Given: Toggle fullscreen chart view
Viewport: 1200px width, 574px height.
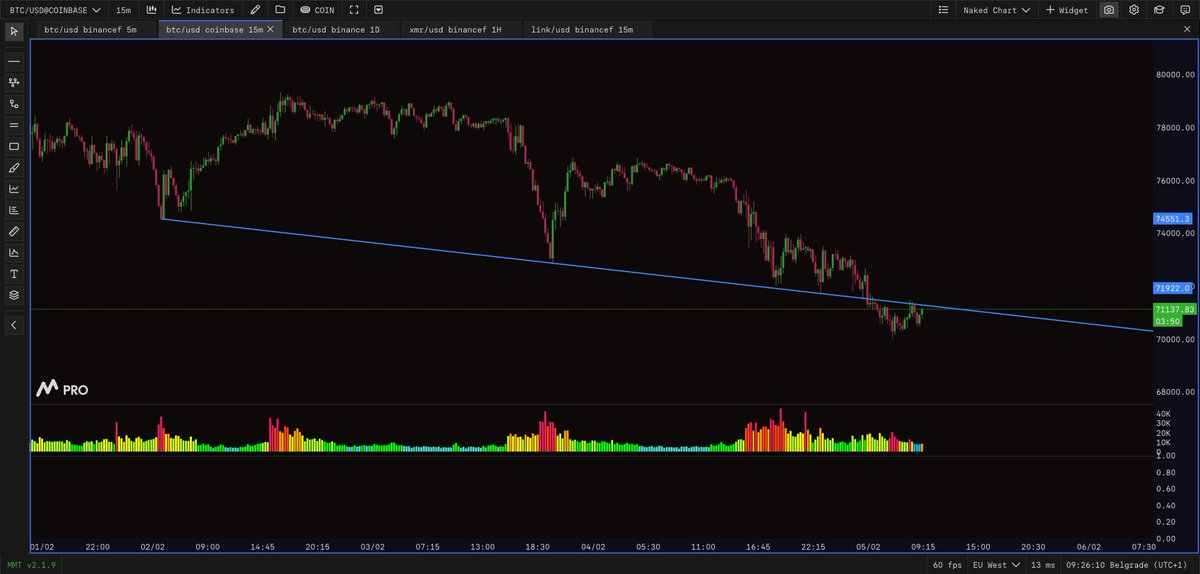Looking at the screenshot, I should click(x=354, y=10).
